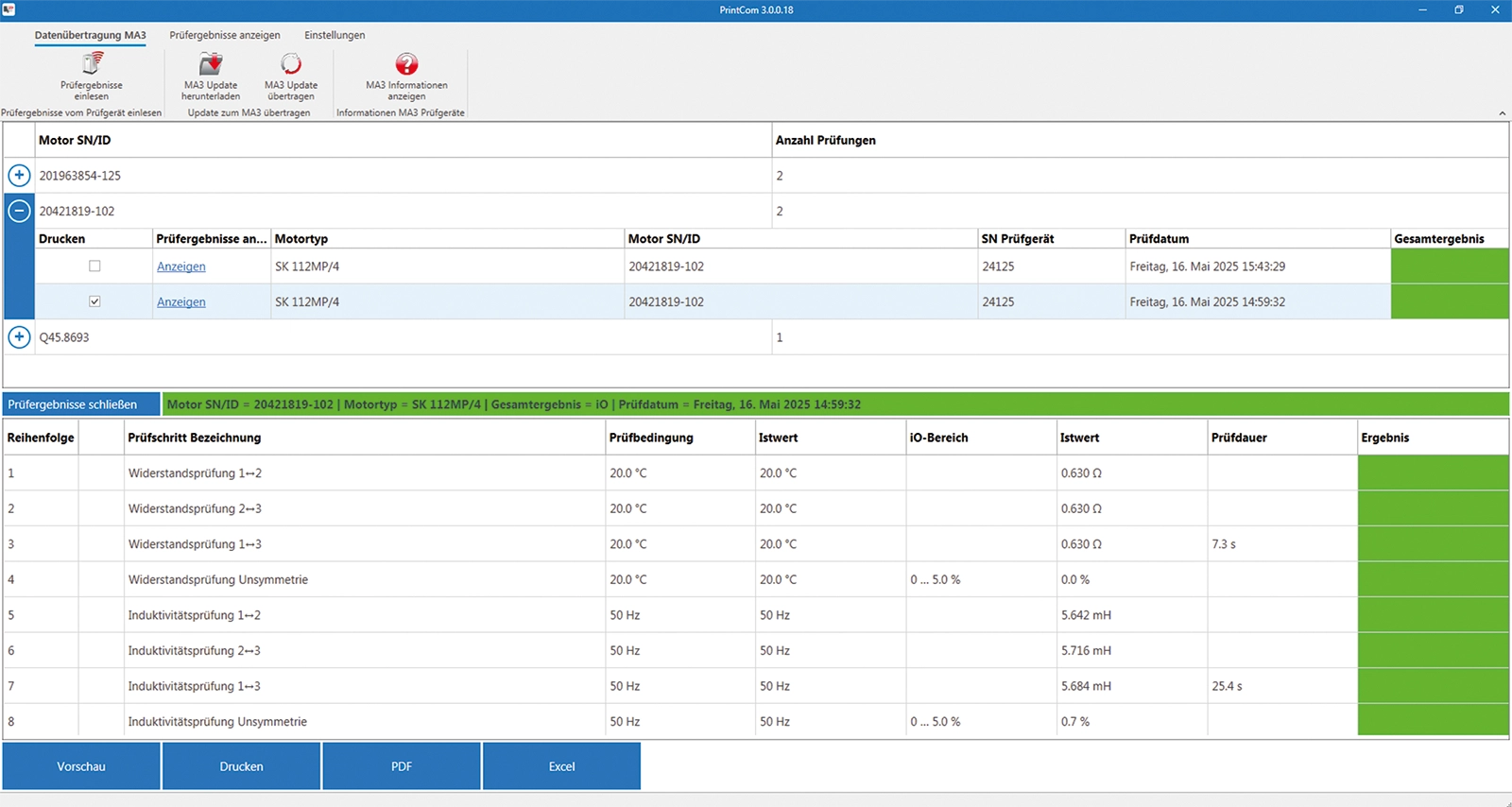Open the Einstellungen tab
This screenshot has height=807, width=1512.
point(335,35)
